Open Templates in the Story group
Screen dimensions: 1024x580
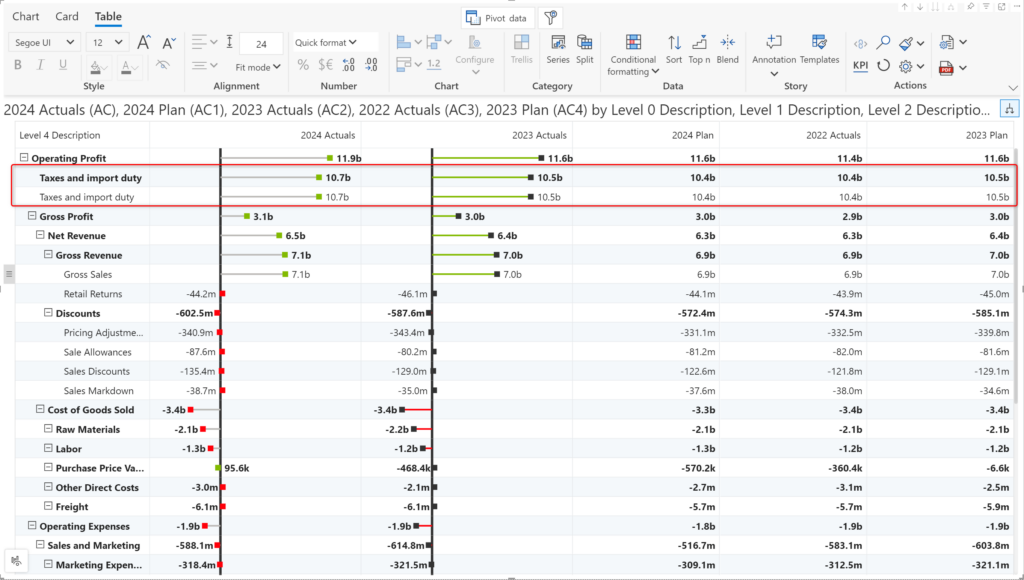[x=820, y=45]
